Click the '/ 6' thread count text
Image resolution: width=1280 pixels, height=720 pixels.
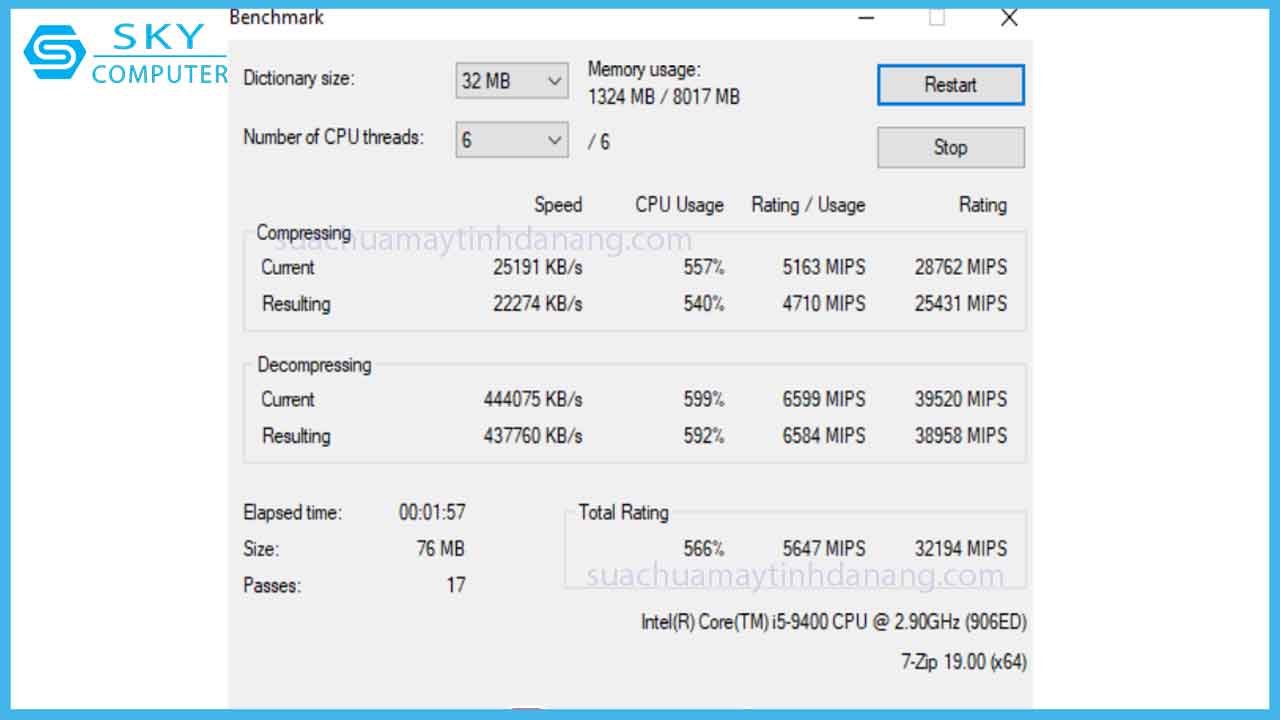point(599,142)
